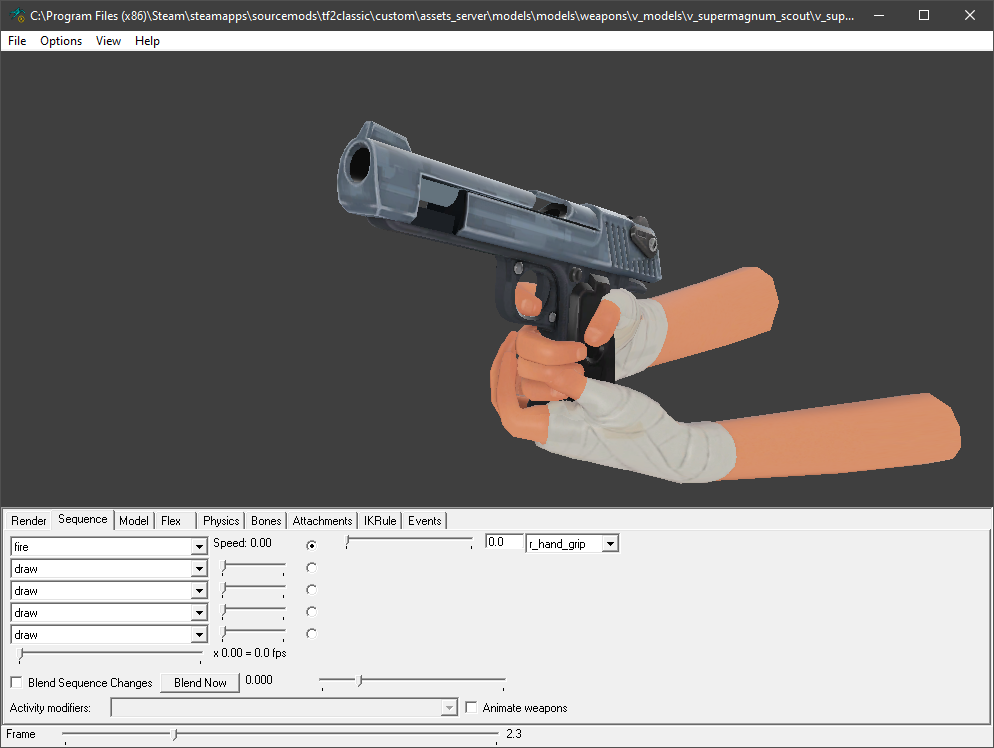Expand the 'fire' sequence dropdown
Image resolution: width=994 pixels, height=748 pixels.
(x=199, y=546)
